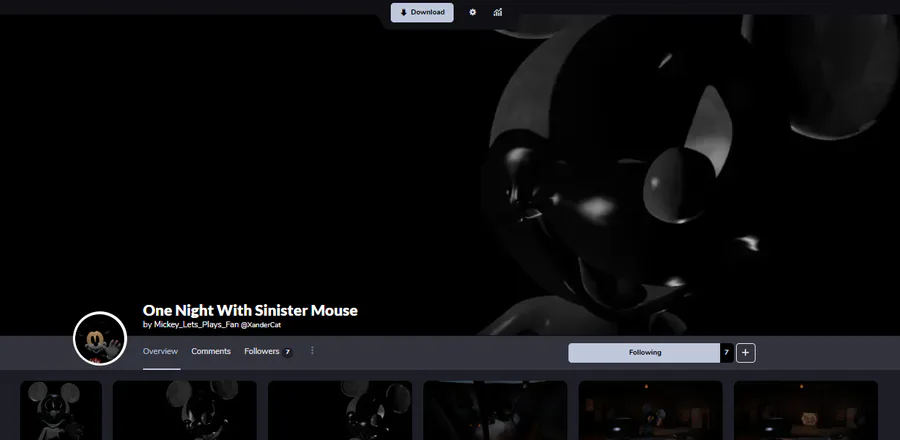Open the three-dot more options menu
Viewport: 900px width, 440px height.
tap(312, 351)
